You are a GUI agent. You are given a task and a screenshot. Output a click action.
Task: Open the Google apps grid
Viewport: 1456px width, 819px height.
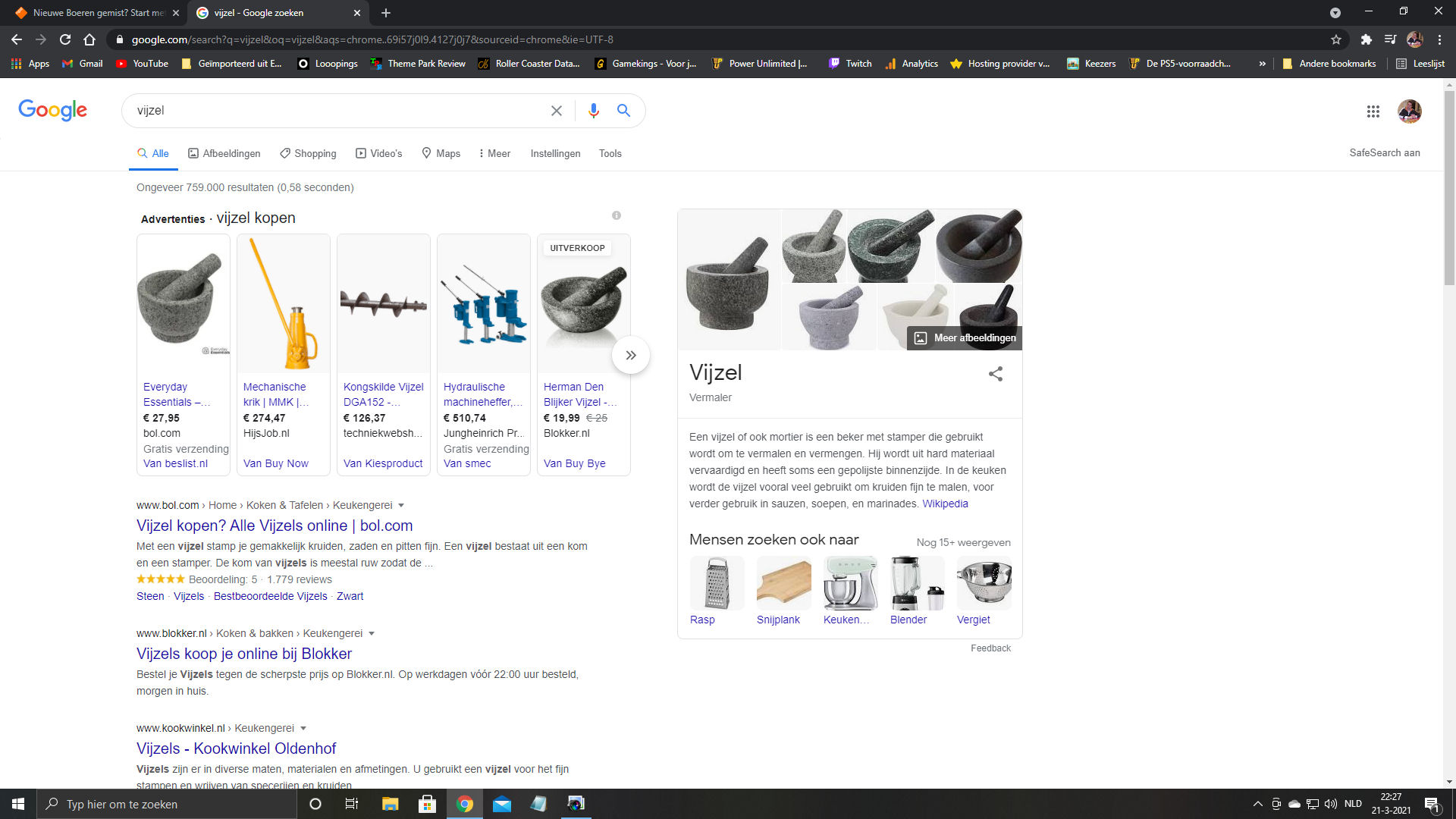point(1373,111)
